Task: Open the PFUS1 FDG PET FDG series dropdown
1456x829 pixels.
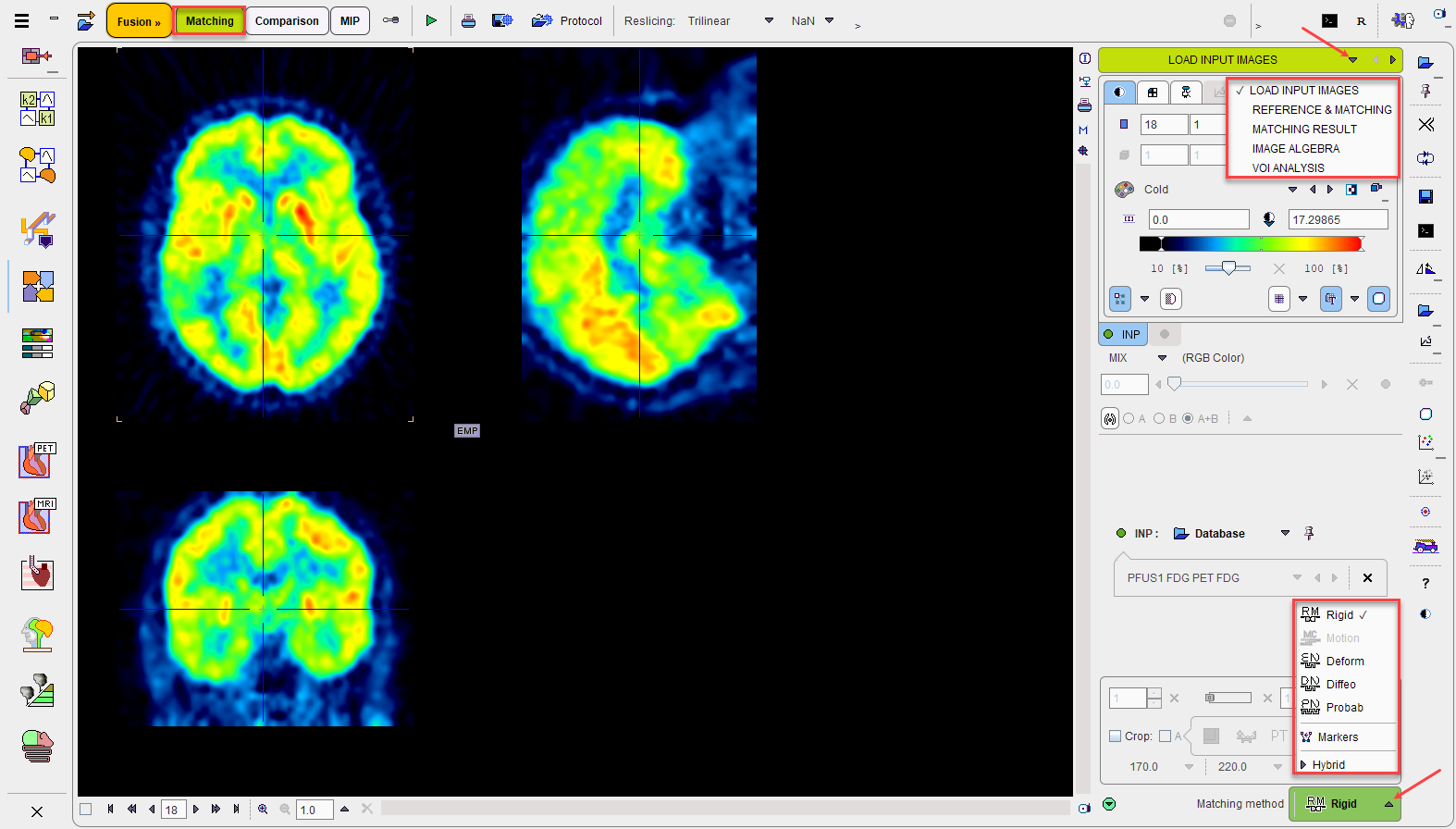Action: (x=1297, y=577)
